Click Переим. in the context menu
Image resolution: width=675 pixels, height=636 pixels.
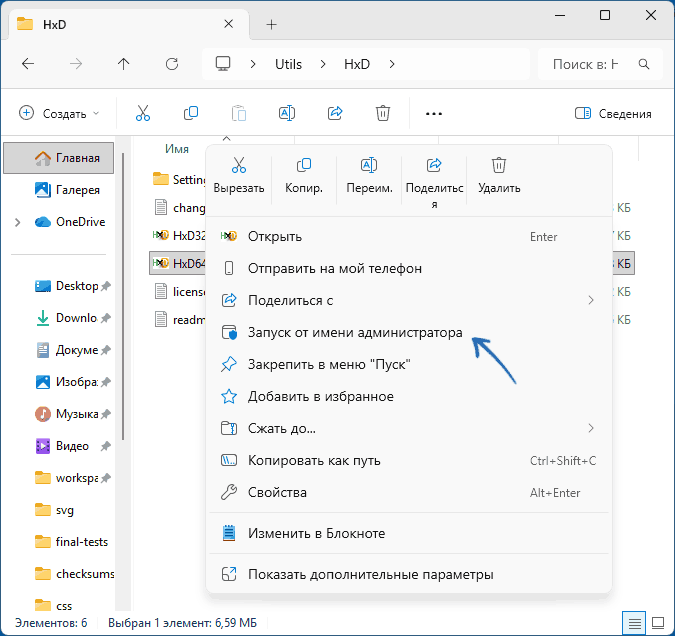click(369, 177)
